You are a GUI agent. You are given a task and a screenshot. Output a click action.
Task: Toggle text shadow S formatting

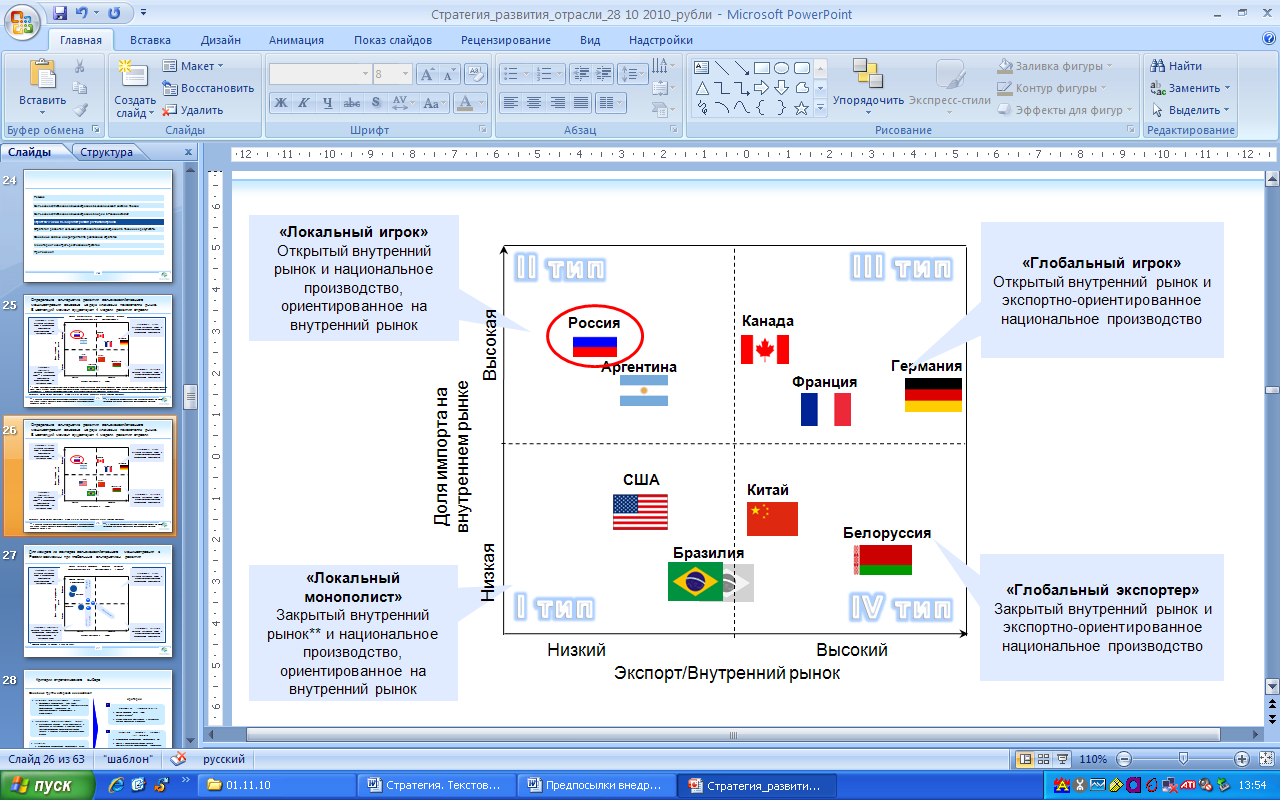point(376,102)
